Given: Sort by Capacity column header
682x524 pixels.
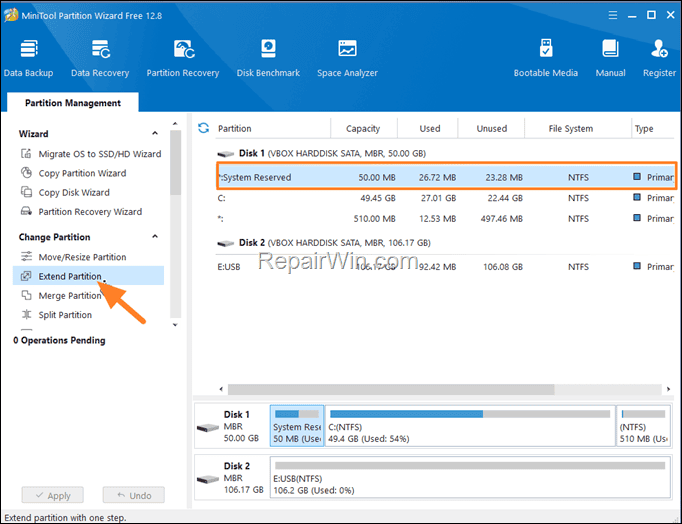Looking at the screenshot, I should 363,128.
